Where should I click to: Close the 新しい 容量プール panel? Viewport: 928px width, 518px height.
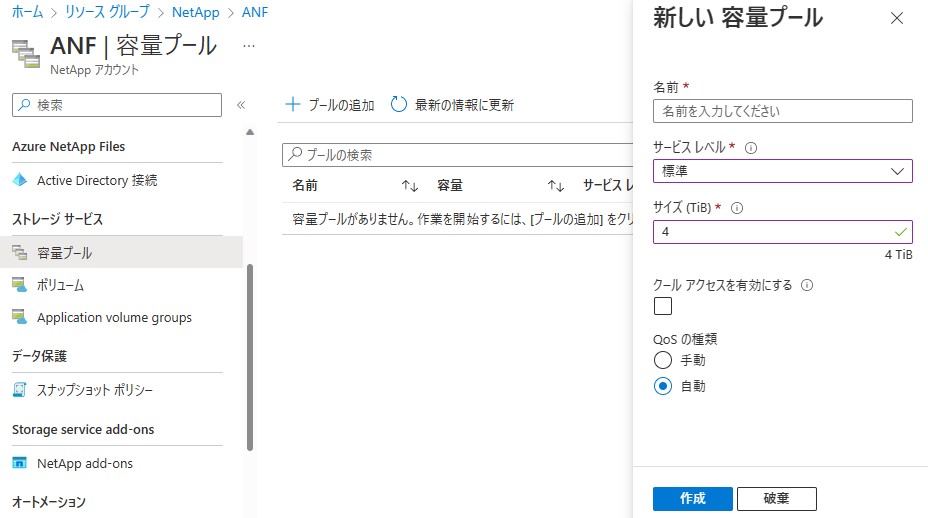(x=897, y=18)
